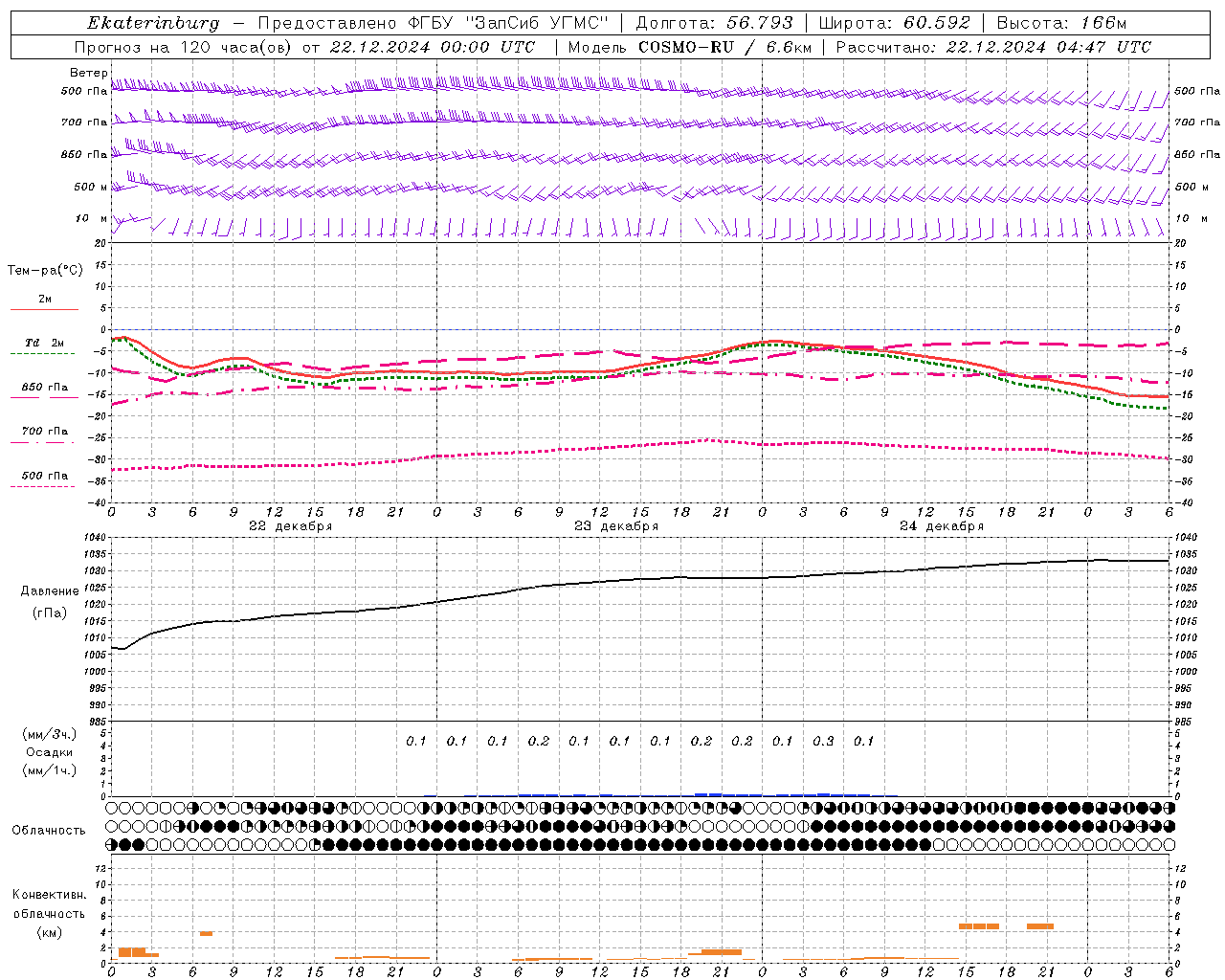
Task: Click the 'Облачность' cloud cover label
Action: [x=48, y=830]
